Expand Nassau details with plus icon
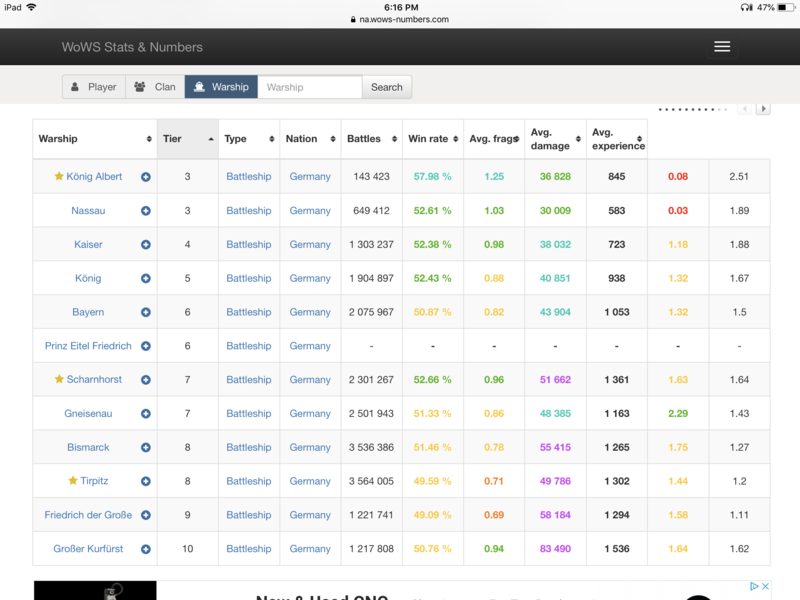This screenshot has height=600, width=800. point(146,211)
